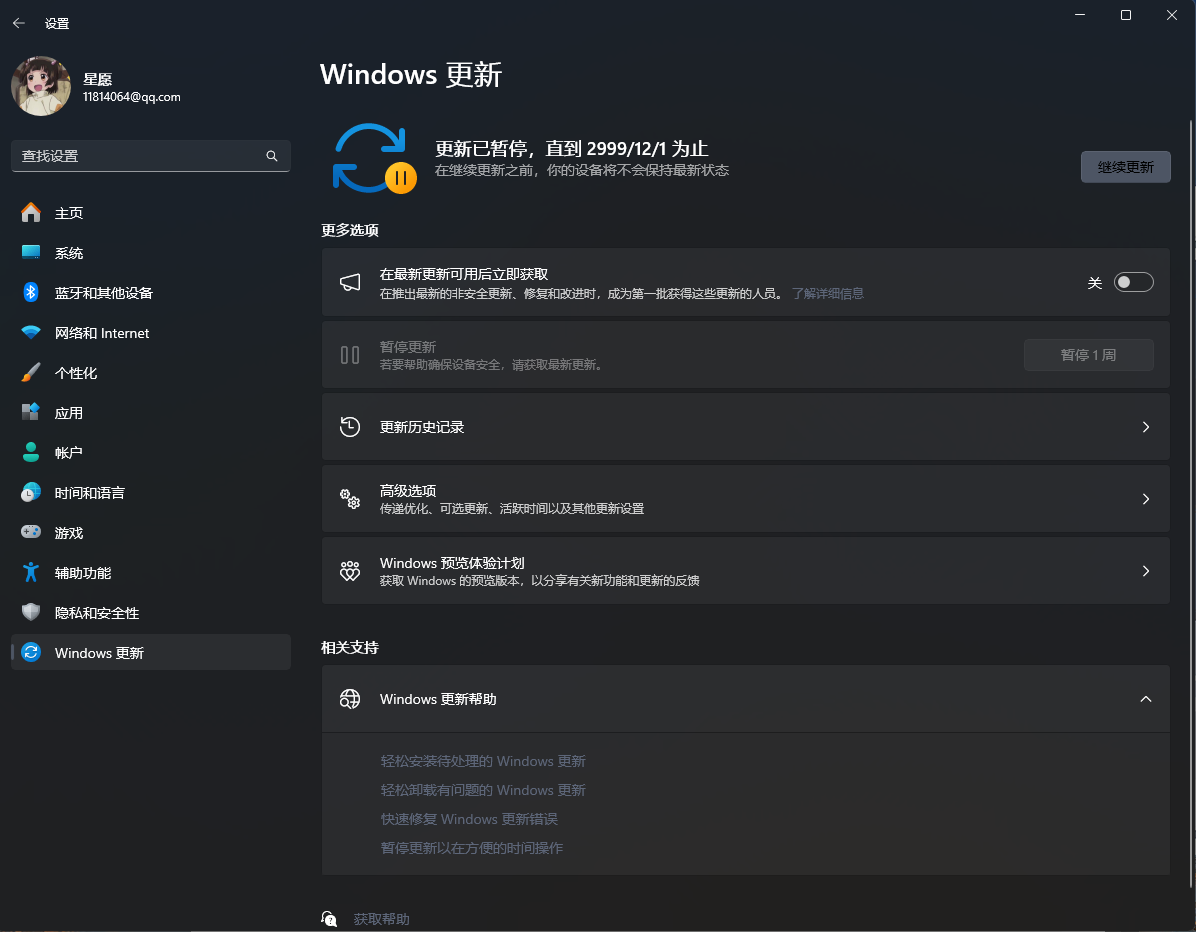Select 时间和语言 in the sidebar
Screen dimensions: 1196x932
coord(90,493)
